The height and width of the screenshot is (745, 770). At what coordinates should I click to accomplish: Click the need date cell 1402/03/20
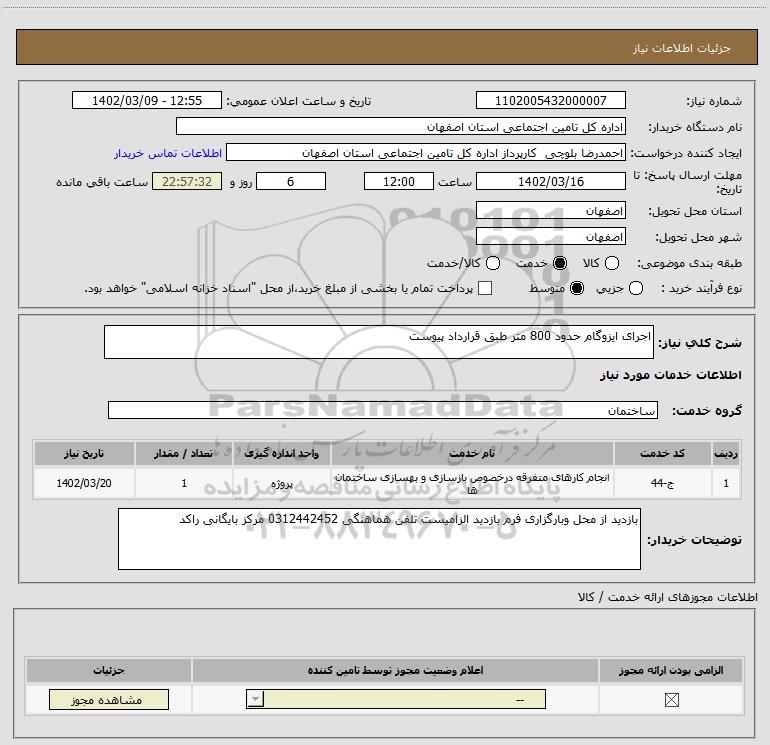(84, 483)
